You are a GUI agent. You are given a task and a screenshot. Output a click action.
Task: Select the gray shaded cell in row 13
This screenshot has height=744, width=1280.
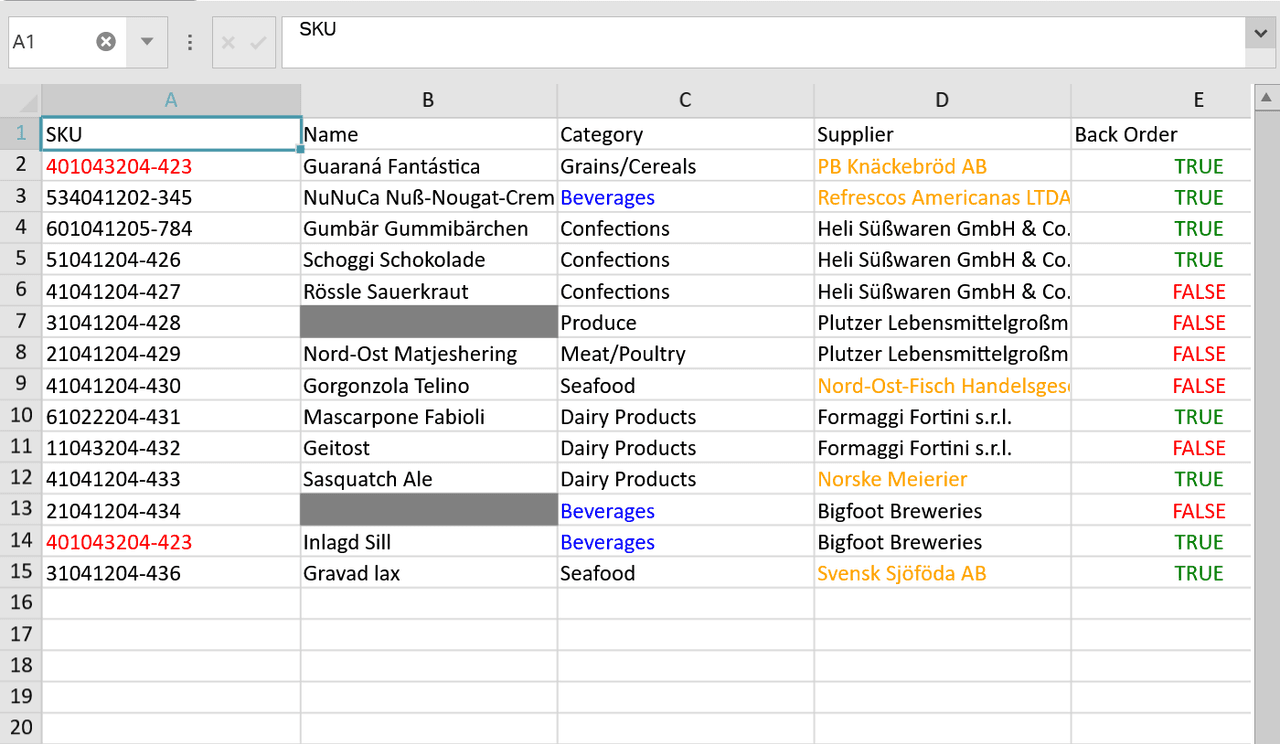(428, 510)
